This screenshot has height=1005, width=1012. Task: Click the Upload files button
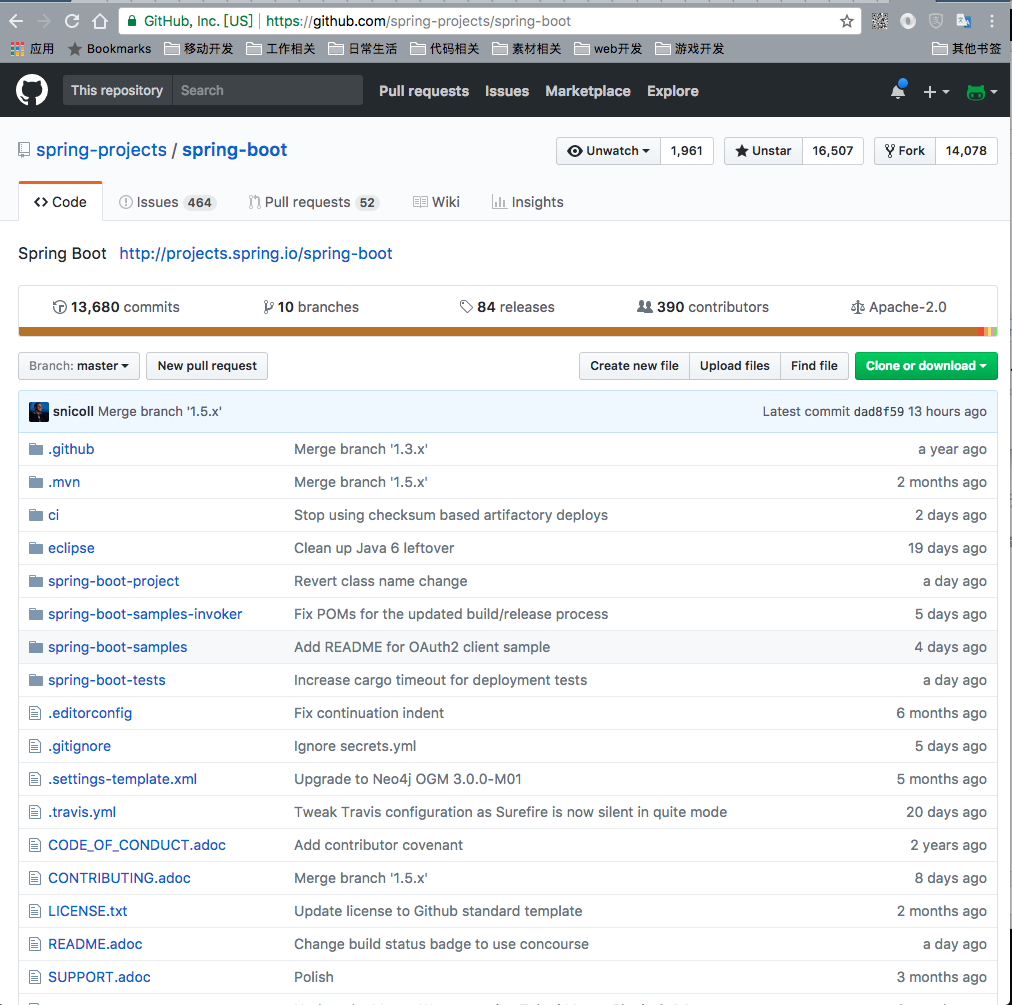pyautogui.click(x=734, y=366)
